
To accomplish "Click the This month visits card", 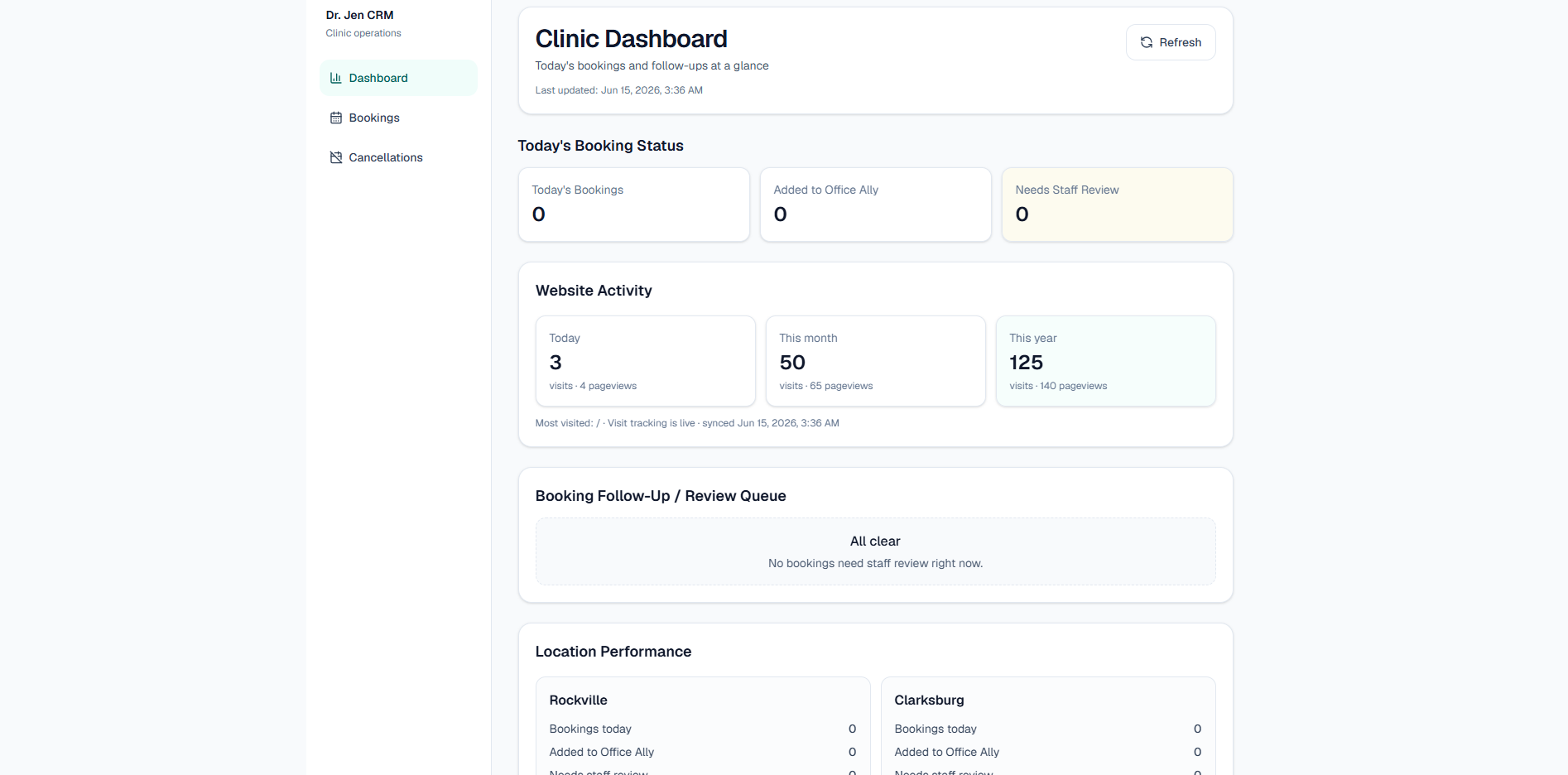I will [x=876, y=361].
